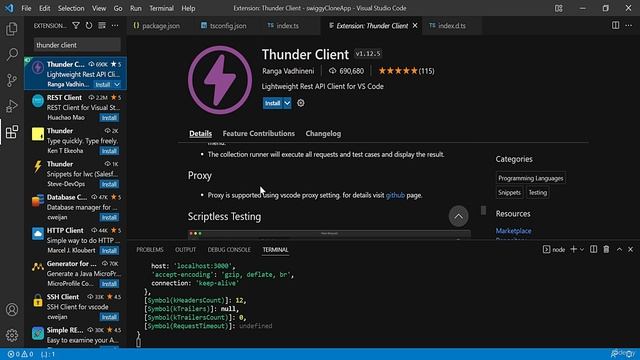The height and width of the screenshot is (360, 640).
Task: Open the Feature Contributions tab
Action: 258,133
